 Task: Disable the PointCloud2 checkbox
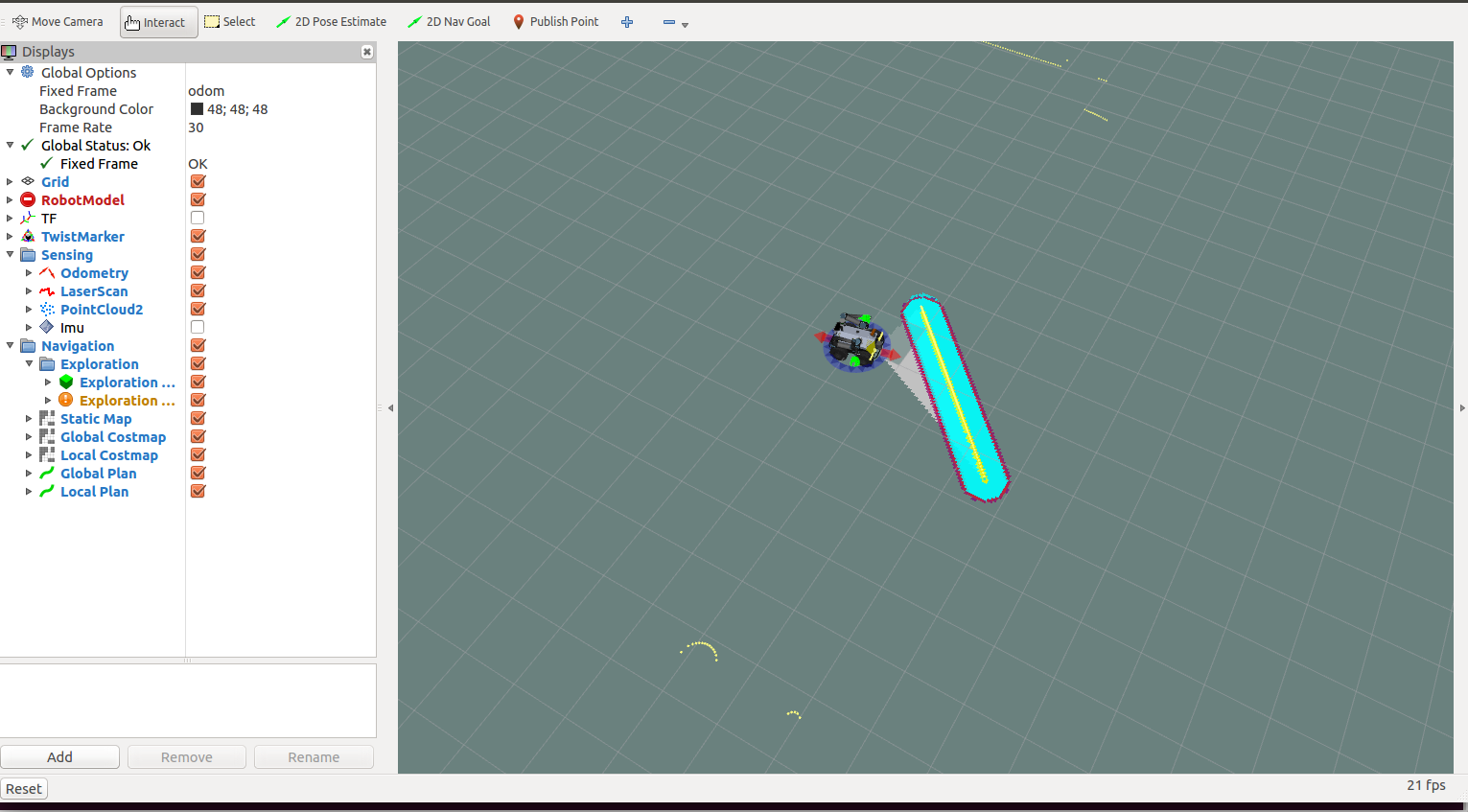coord(198,309)
